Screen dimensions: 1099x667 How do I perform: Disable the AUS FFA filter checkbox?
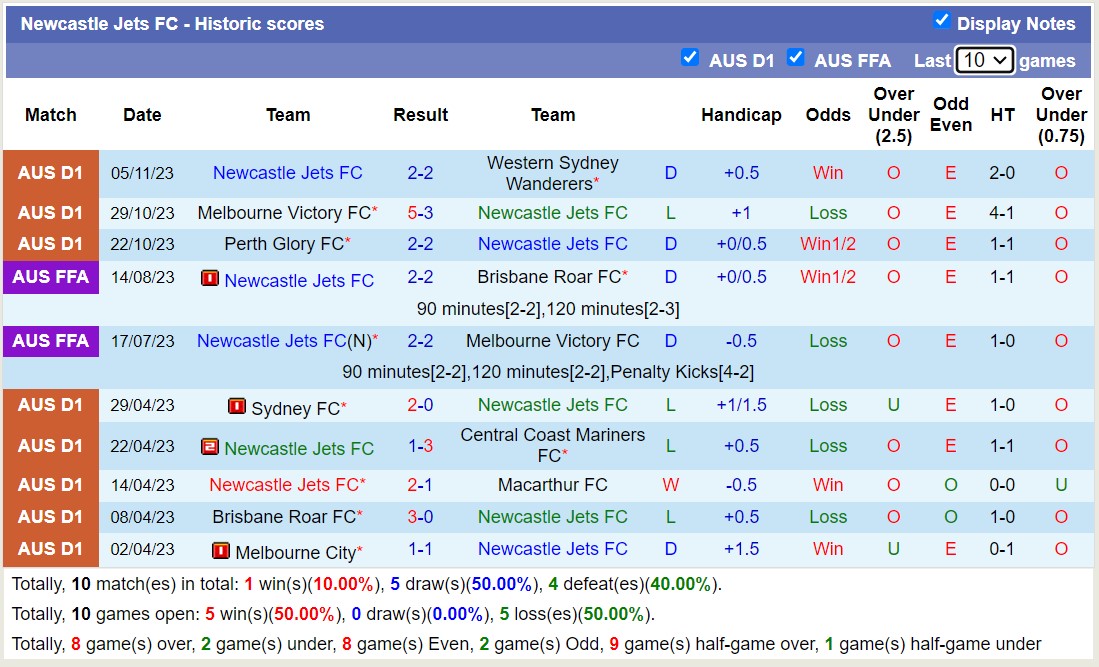tap(796, 58)
